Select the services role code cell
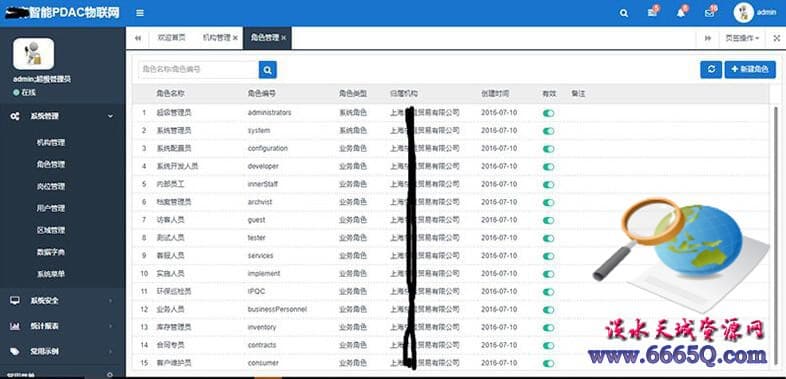This screenshot has height=379, width=786. coord(261,256)
